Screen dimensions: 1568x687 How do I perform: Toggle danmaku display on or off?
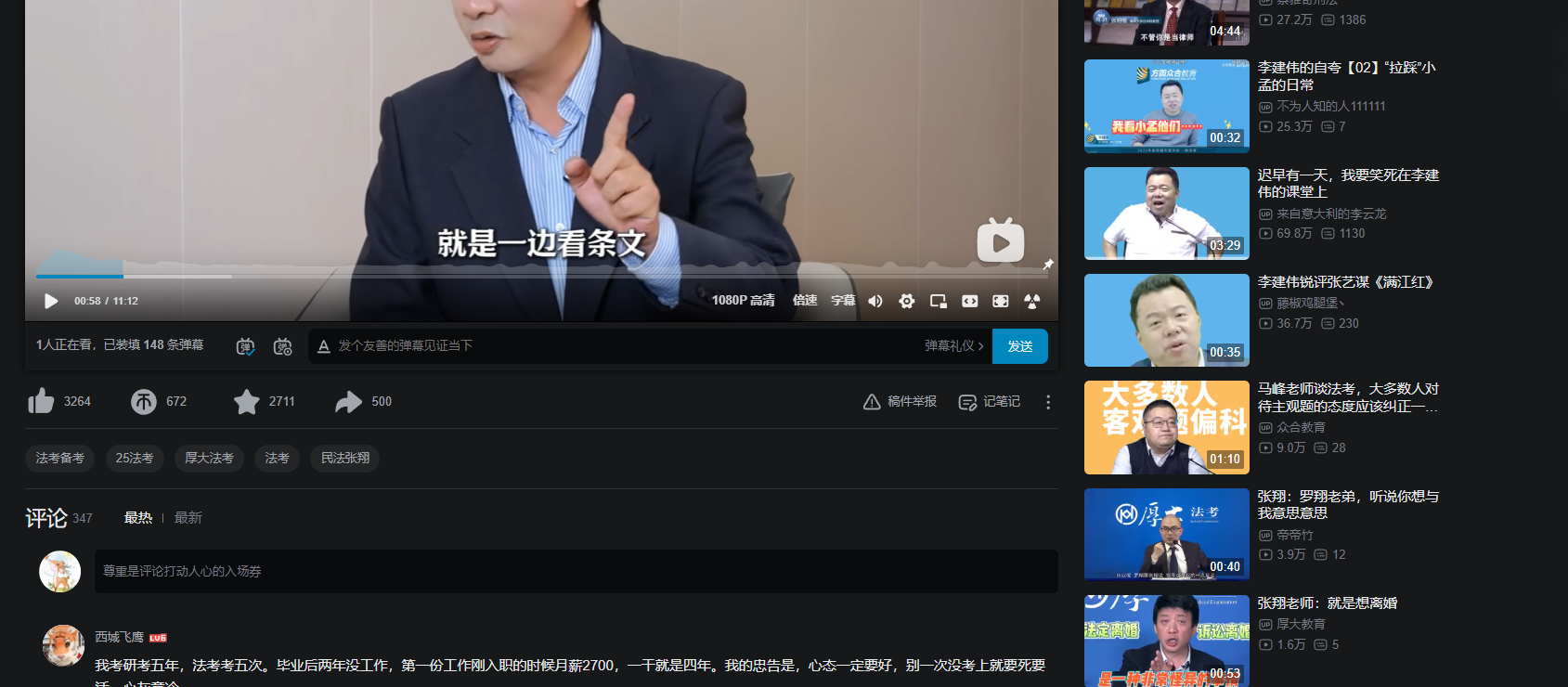245,346
